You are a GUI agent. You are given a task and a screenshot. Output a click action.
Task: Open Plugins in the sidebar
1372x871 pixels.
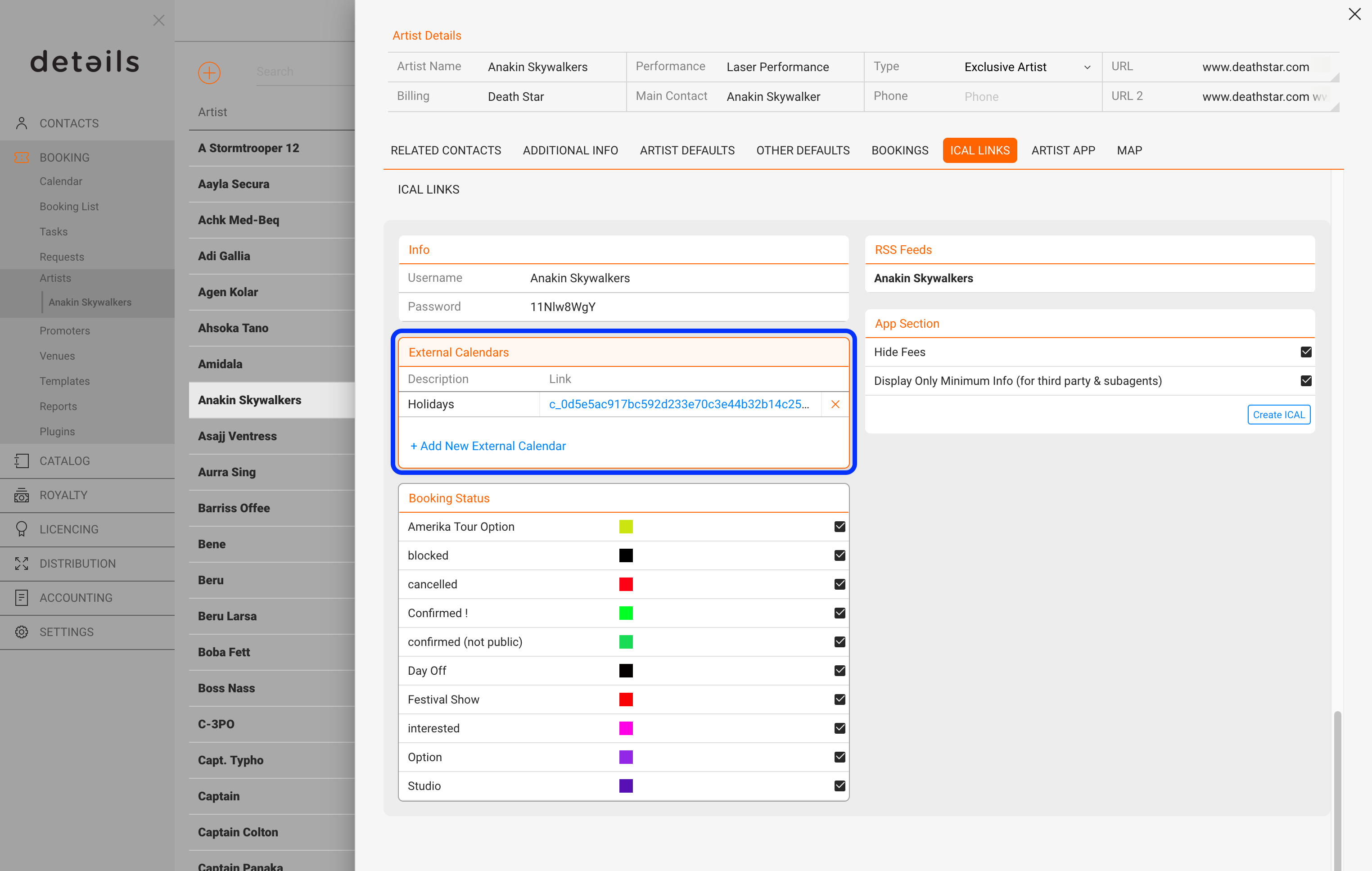coord(57,431)
